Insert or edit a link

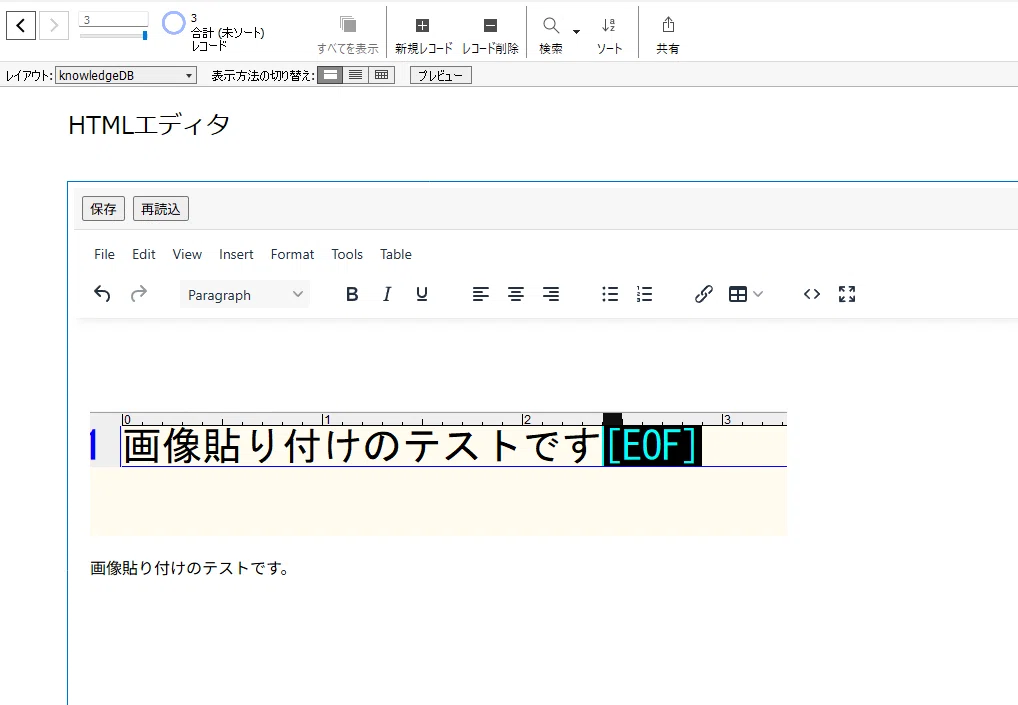pyautogui.click(x=703, y=294)
